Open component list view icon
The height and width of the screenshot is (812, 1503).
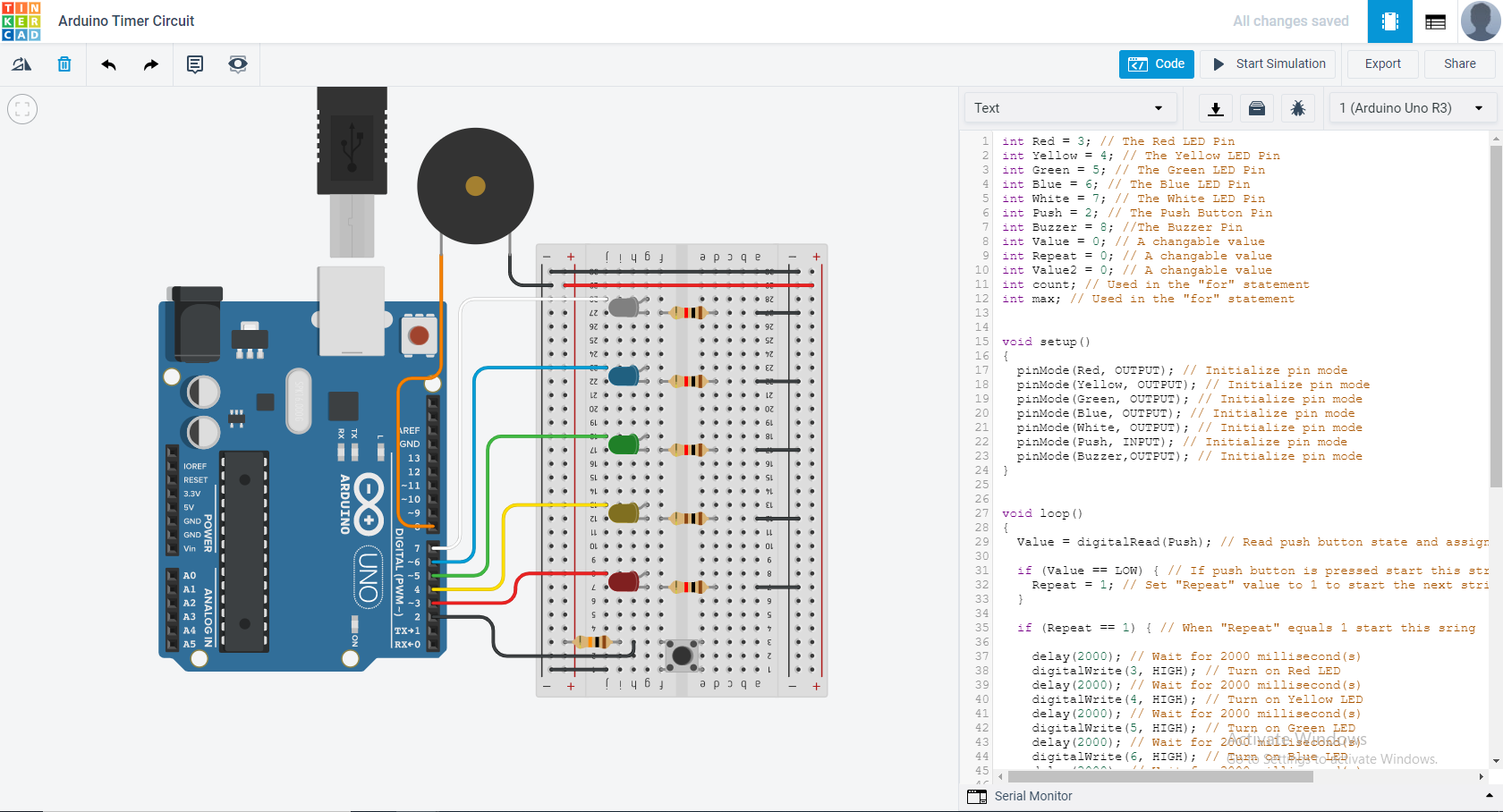click(1436, 21)
